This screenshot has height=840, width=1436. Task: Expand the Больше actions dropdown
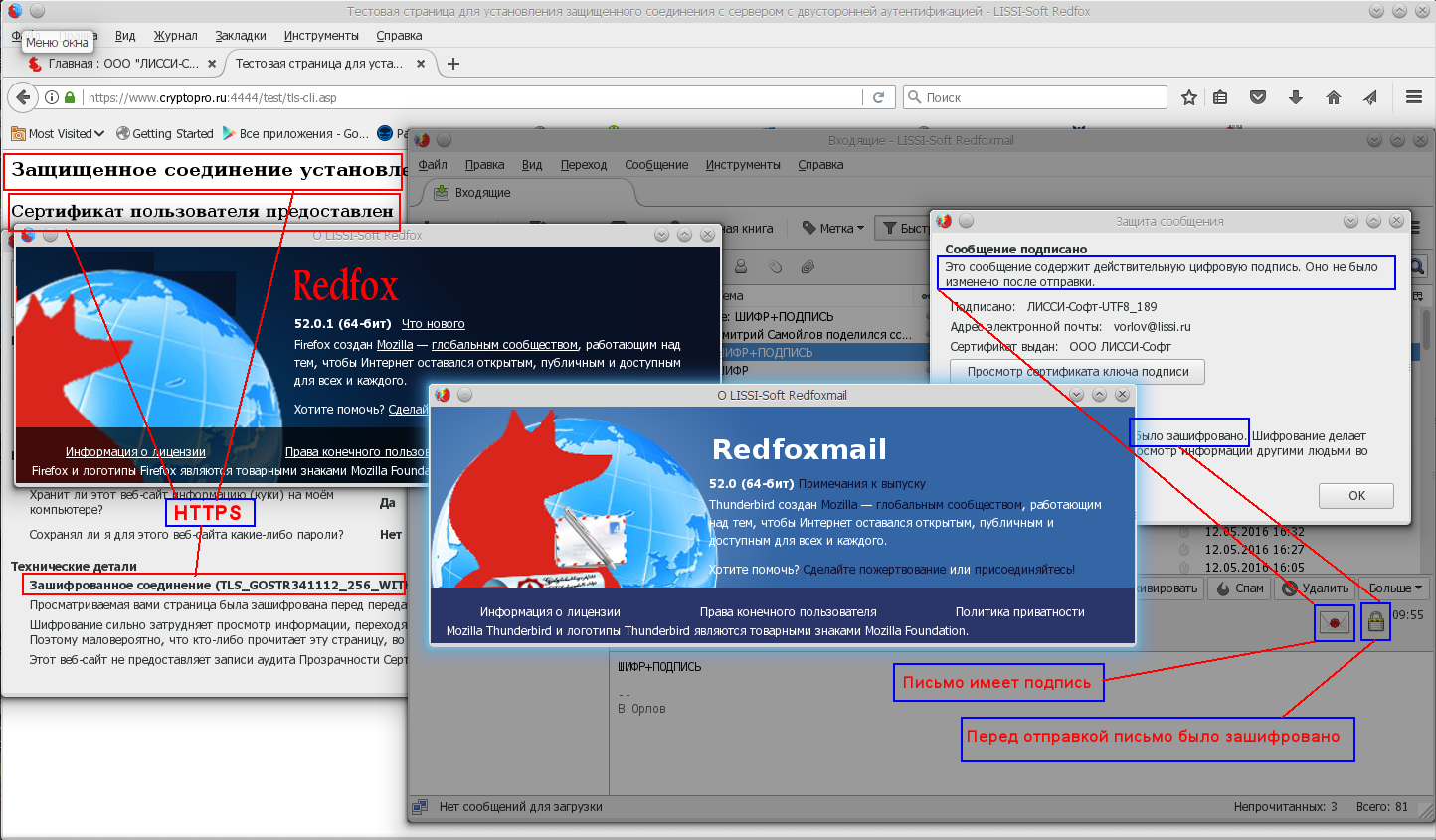(1395, 588)
